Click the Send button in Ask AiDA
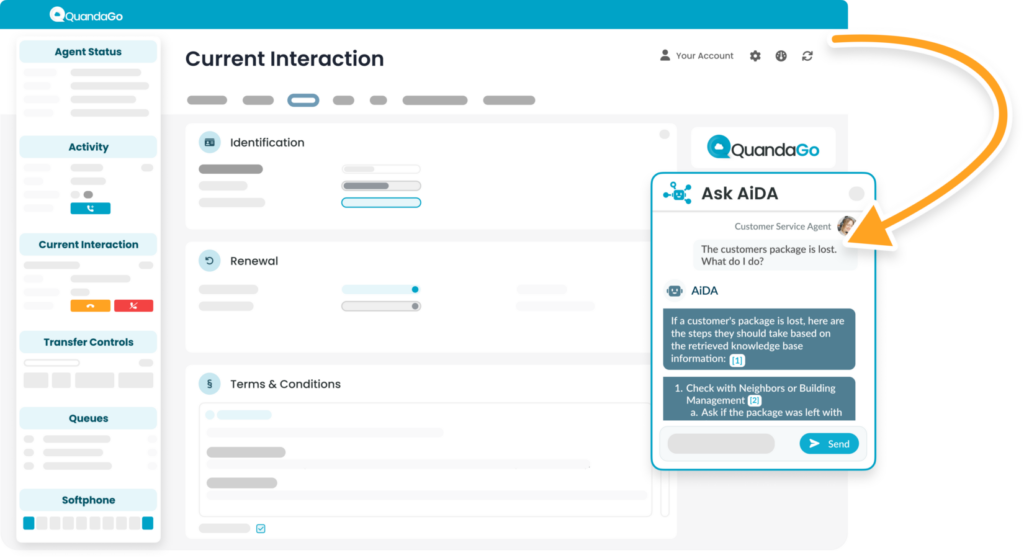 tap(829, 444)
